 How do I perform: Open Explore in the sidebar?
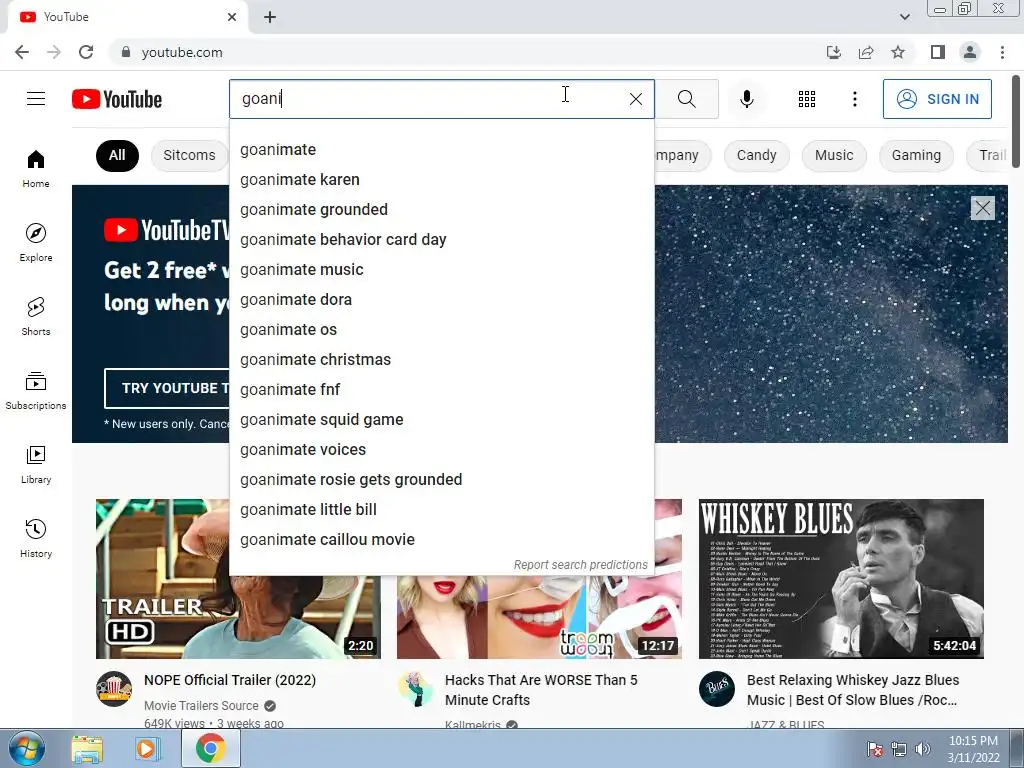click(36, 242)
